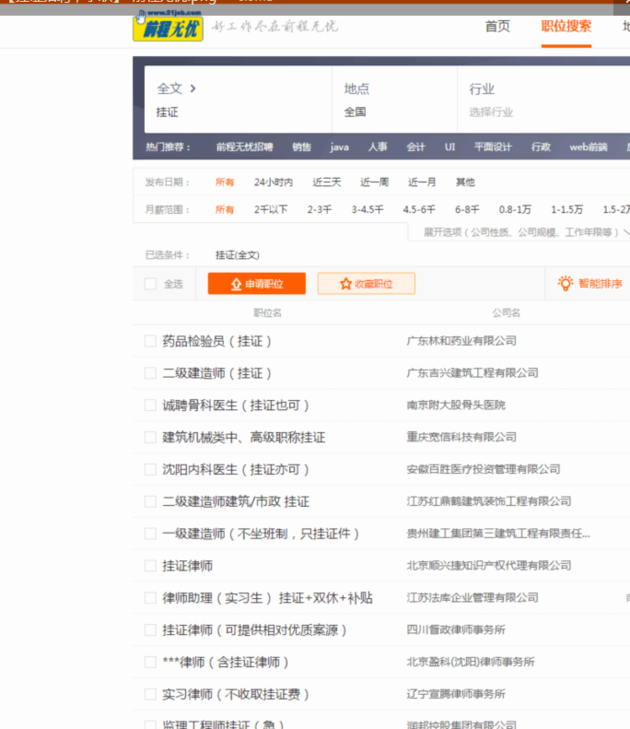Filter publish date by 所有

coord(225,182)
